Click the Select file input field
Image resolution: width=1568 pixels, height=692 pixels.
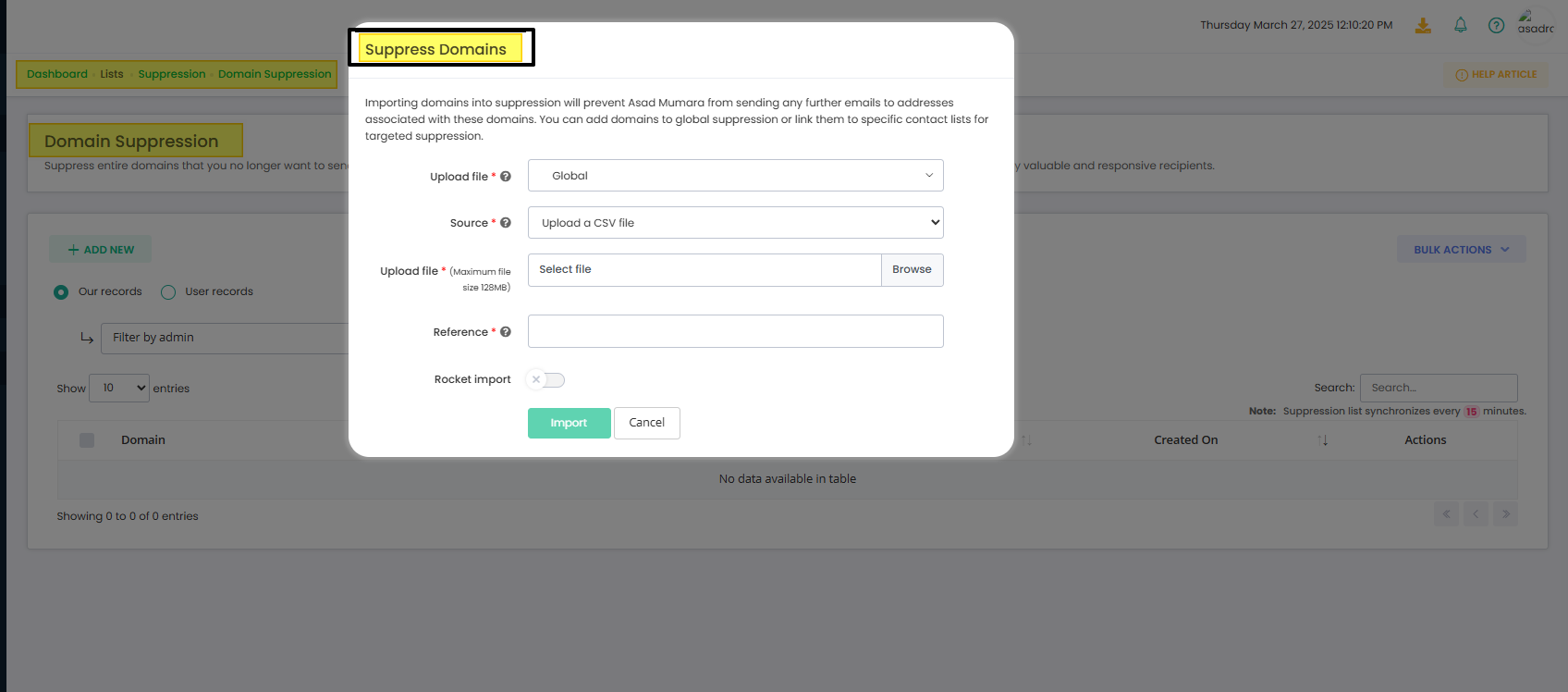pos(704,269)
